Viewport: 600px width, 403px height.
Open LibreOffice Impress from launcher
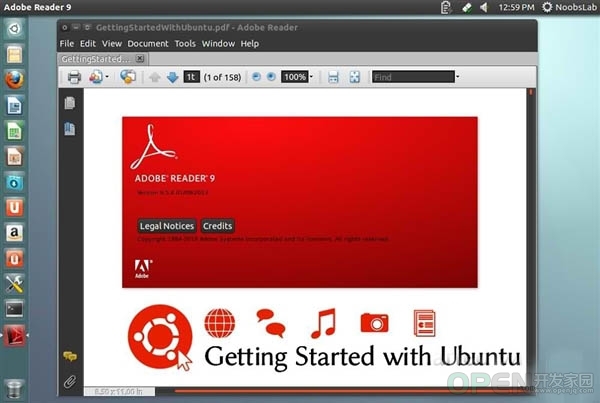click(x=14, y=157)
